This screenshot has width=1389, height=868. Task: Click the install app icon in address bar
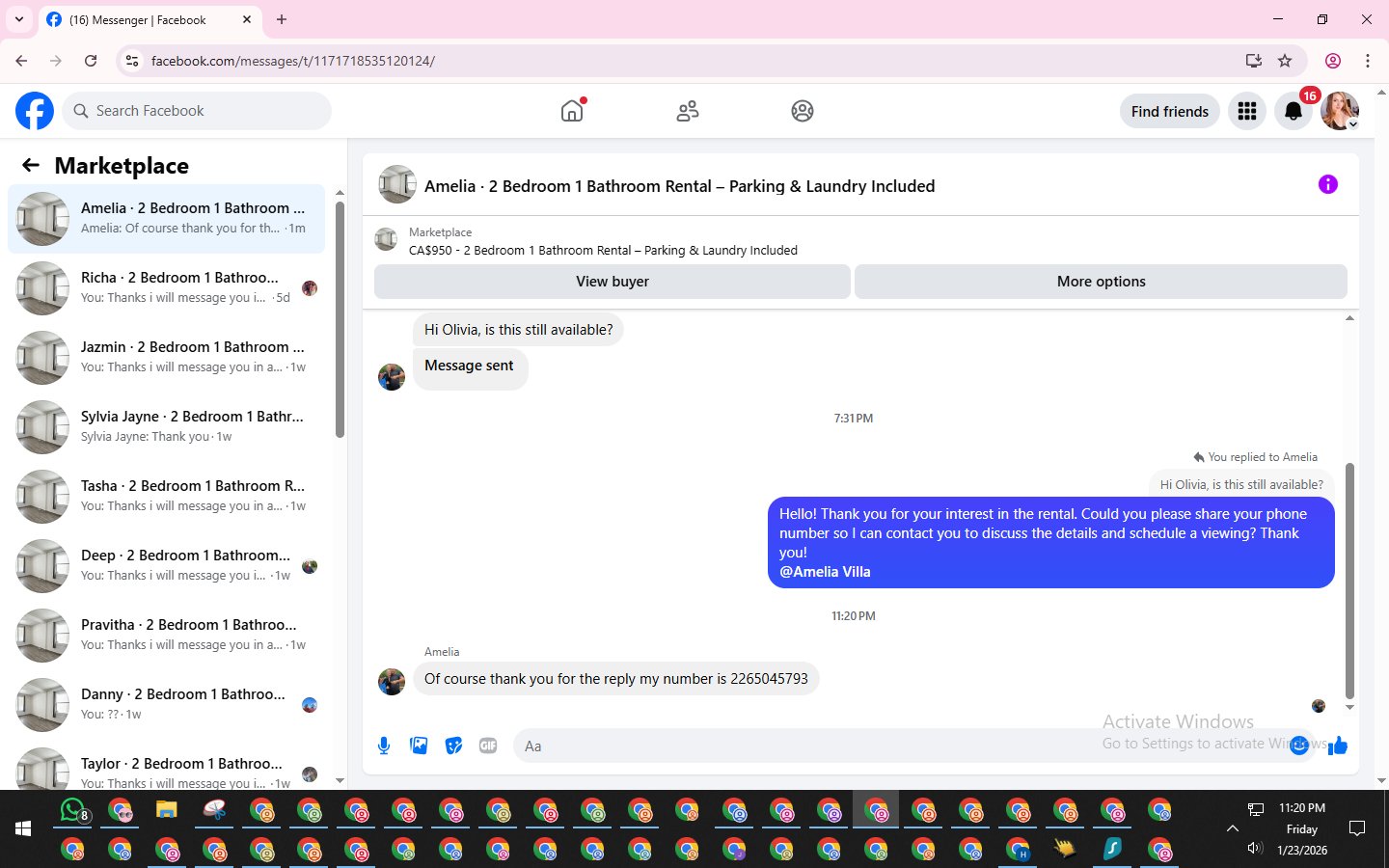point(1254,61)
